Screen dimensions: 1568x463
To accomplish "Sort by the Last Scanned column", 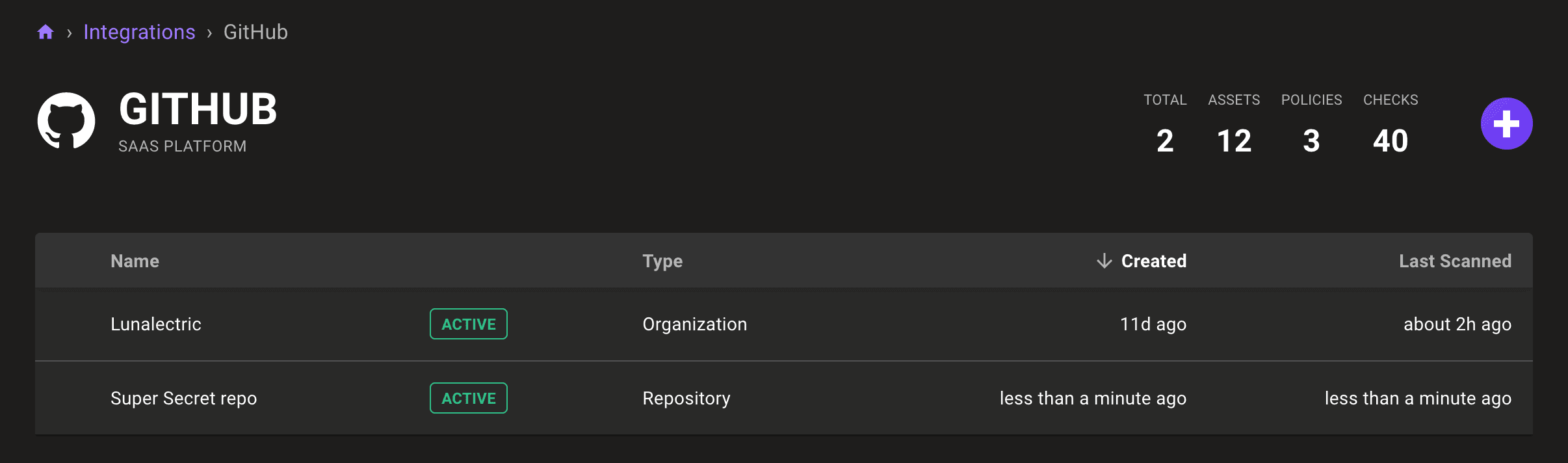I will coord(1456,261).
